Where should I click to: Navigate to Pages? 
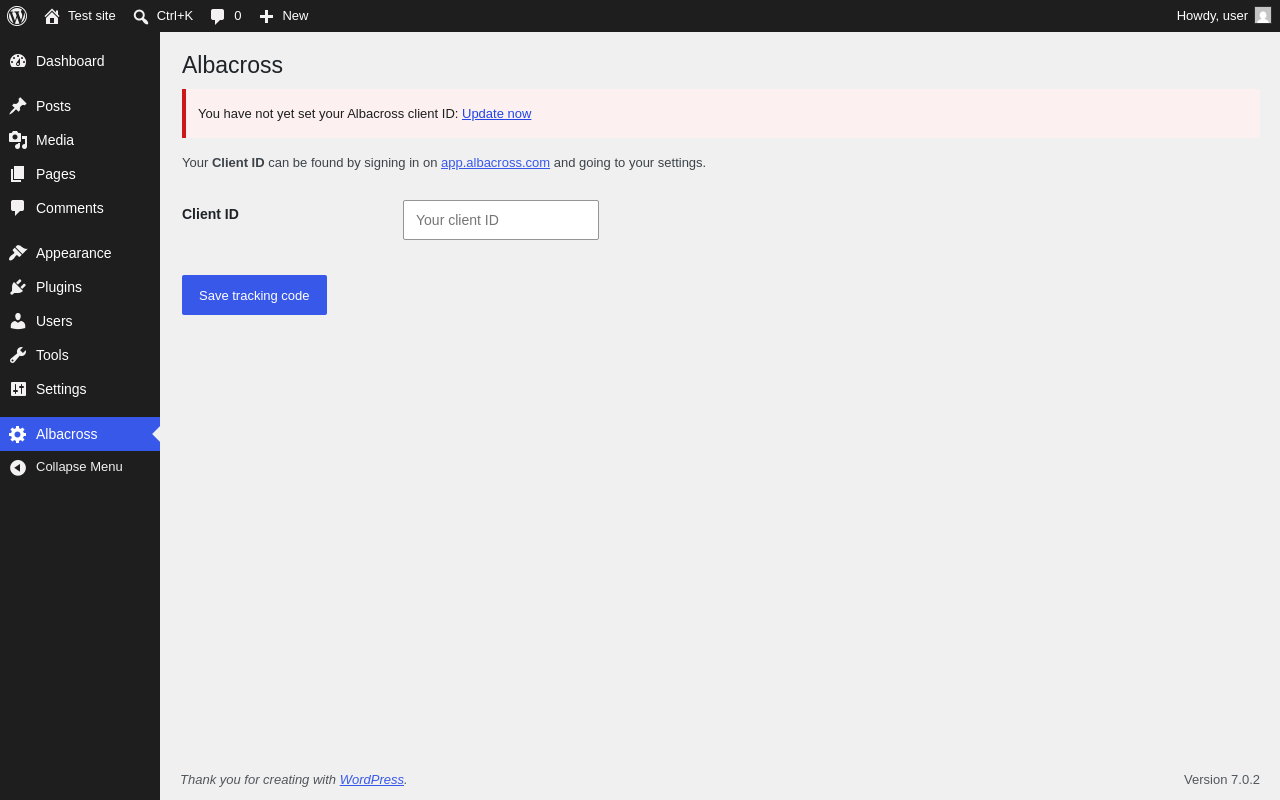80,174
